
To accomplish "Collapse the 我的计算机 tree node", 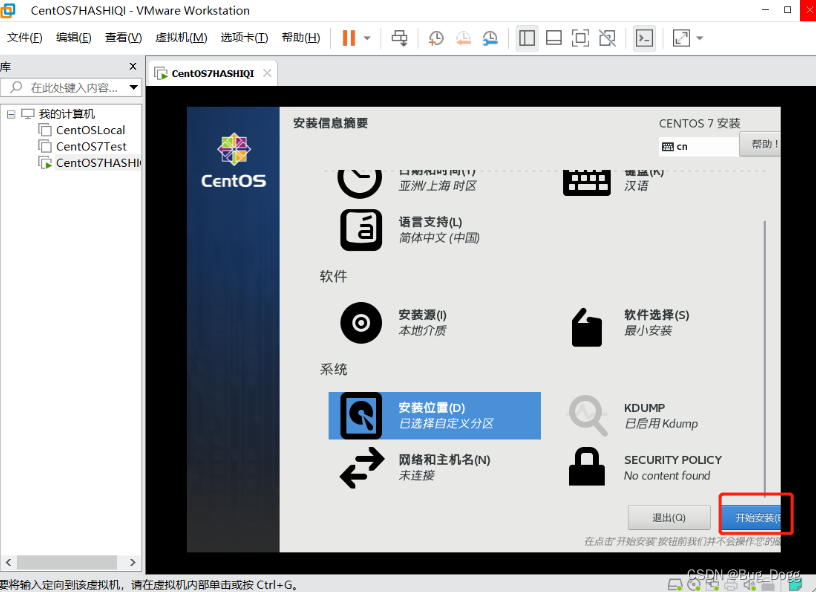I will tap(11, 114).
